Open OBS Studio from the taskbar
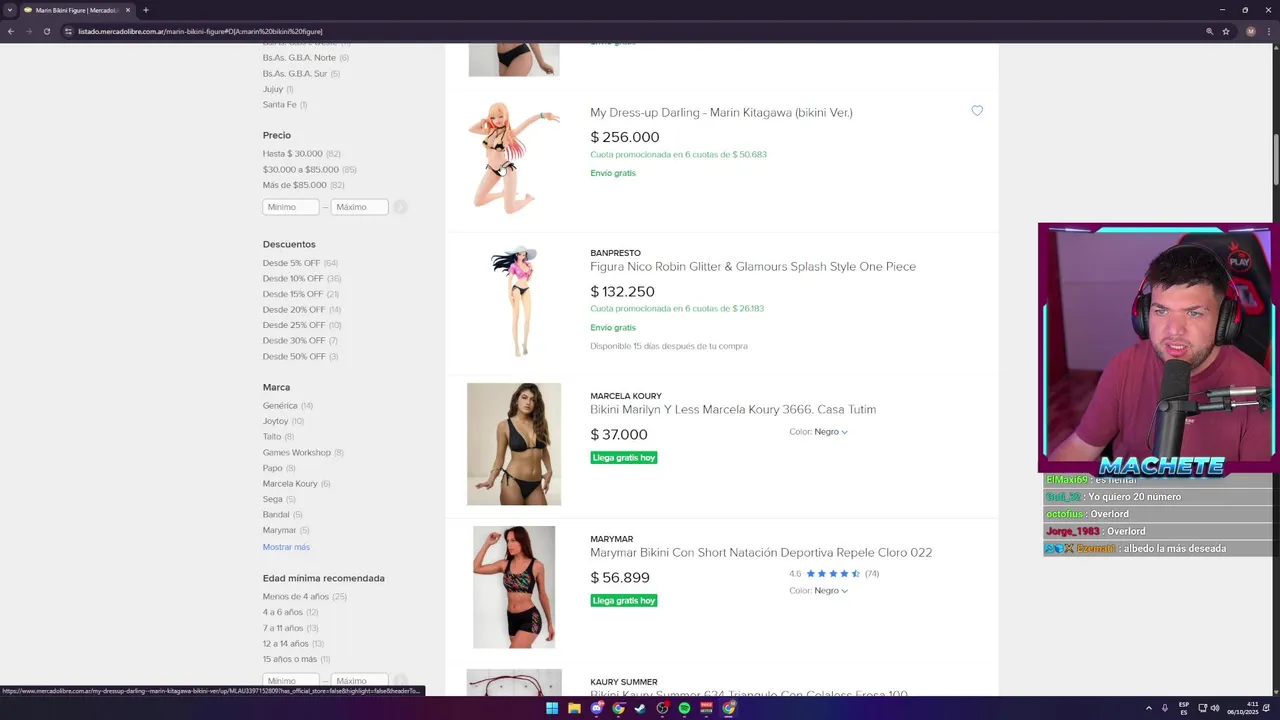The width and height of the screenshot is (1280, 720). pyautogui.click(x=662, y=708)
